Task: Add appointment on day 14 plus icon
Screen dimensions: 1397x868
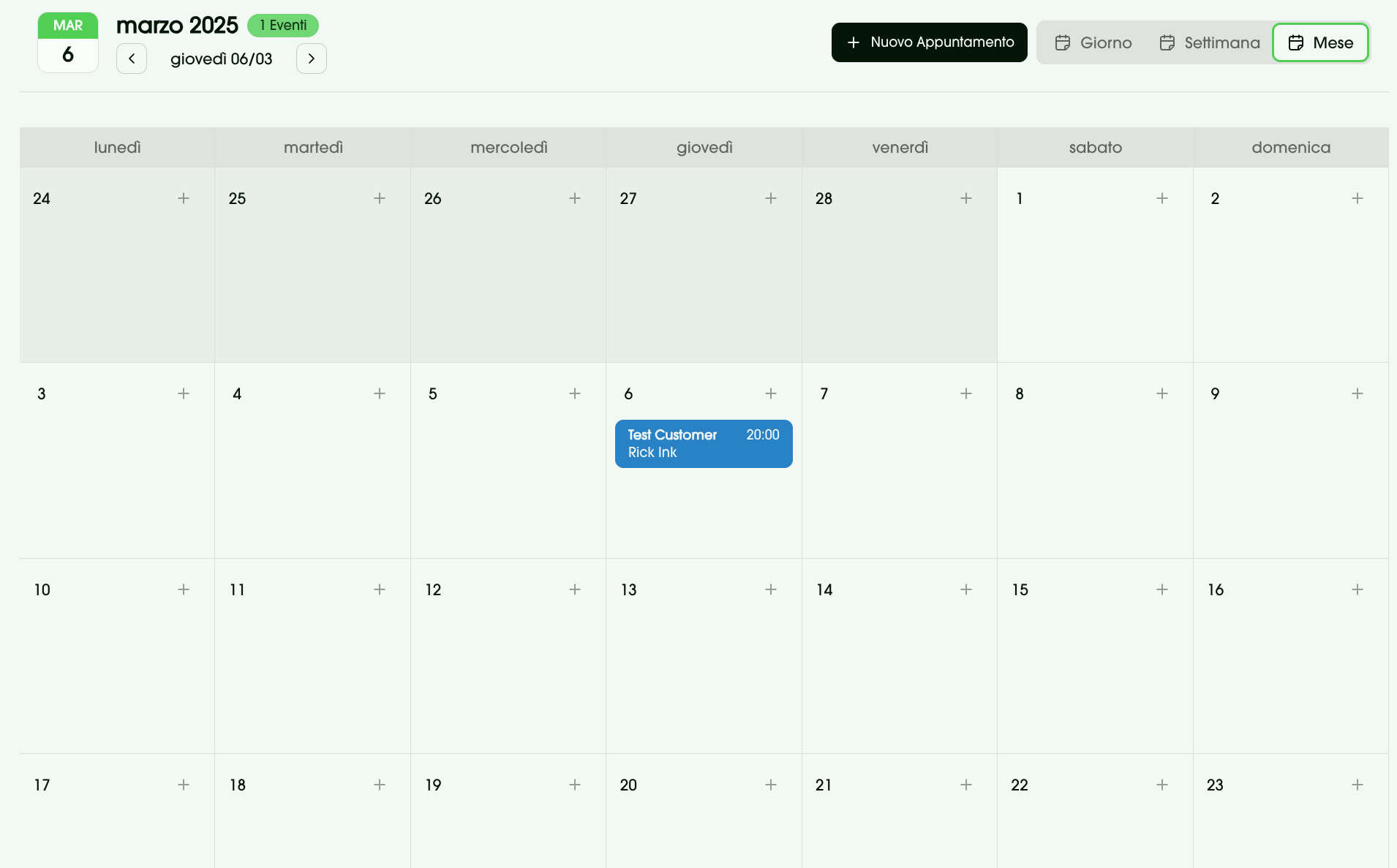Action: point(966,589)
